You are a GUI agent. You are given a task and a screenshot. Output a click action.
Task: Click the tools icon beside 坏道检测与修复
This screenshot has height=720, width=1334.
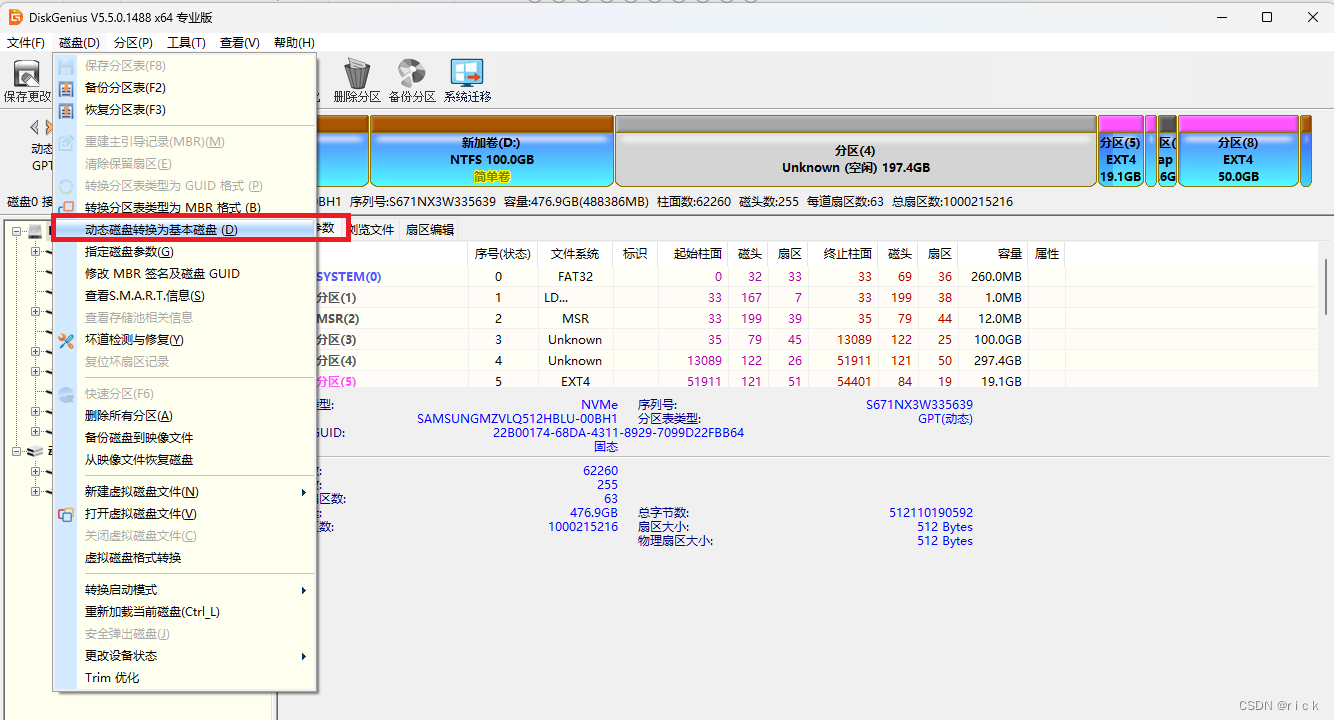point(66,340)
